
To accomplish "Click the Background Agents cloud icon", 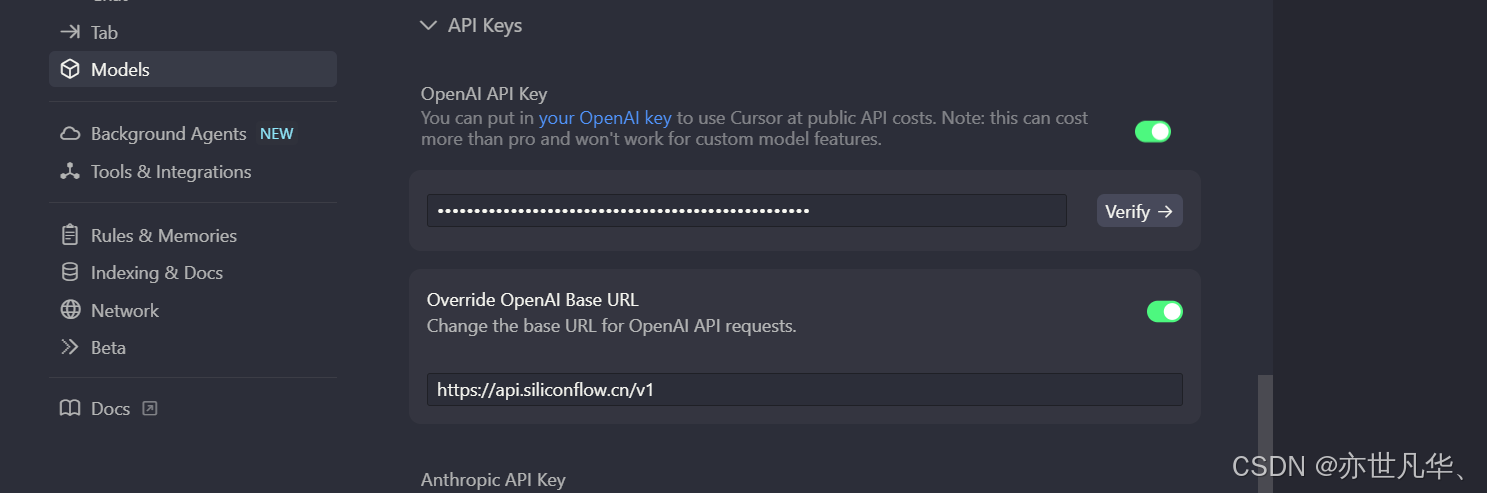I will tap(70, 134).
